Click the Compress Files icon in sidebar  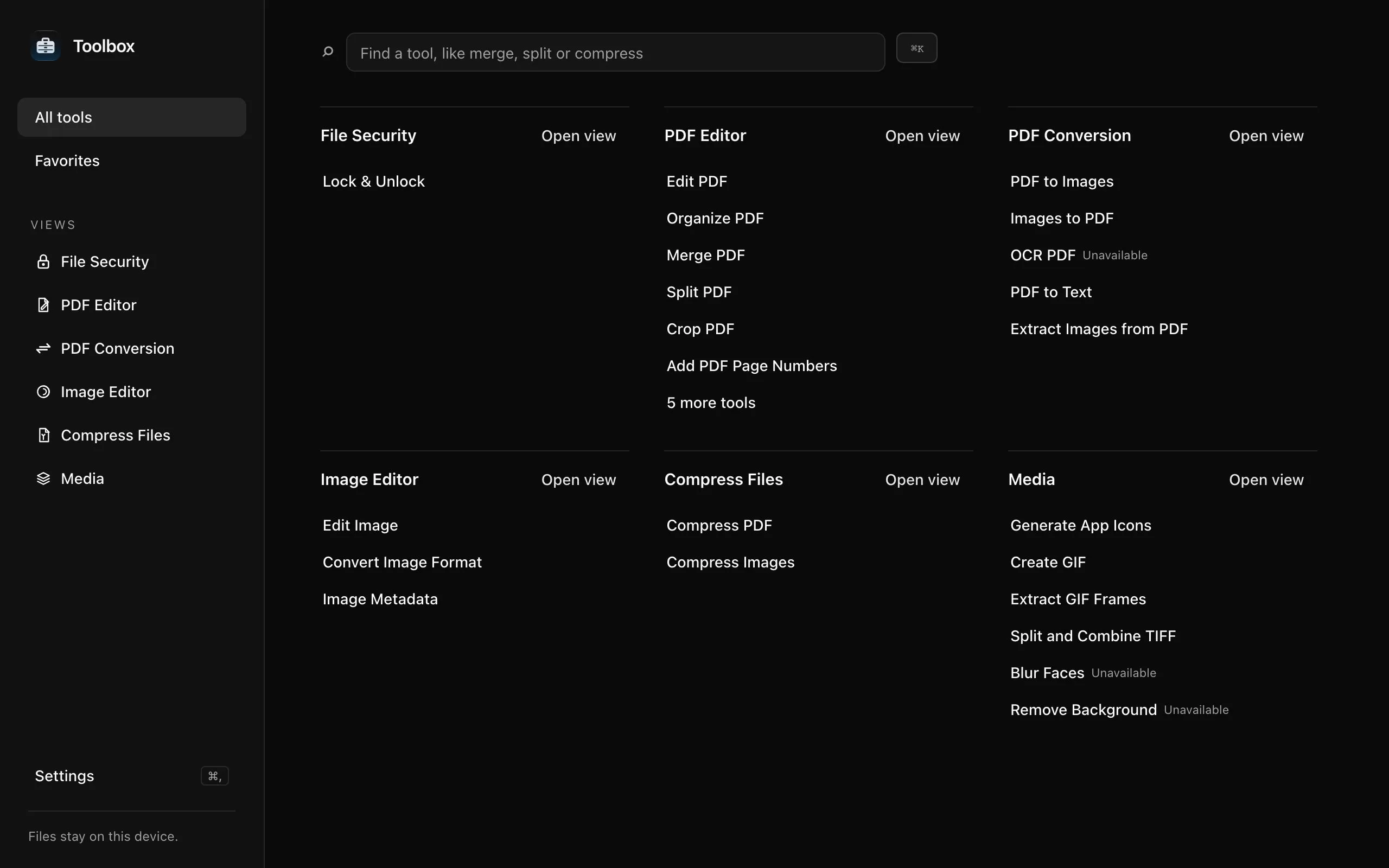(x=43, y=435)
